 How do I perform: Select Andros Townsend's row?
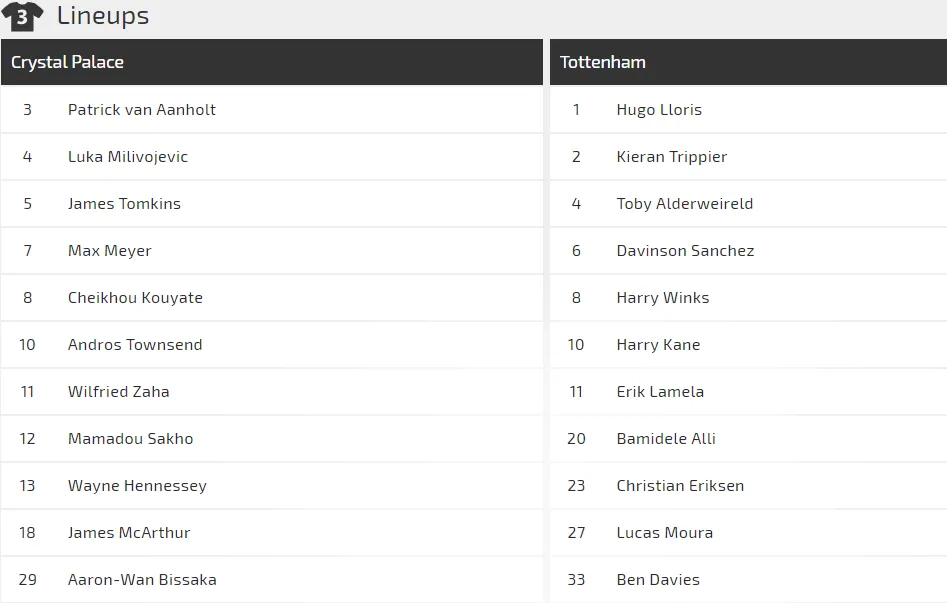pos(272,344)
